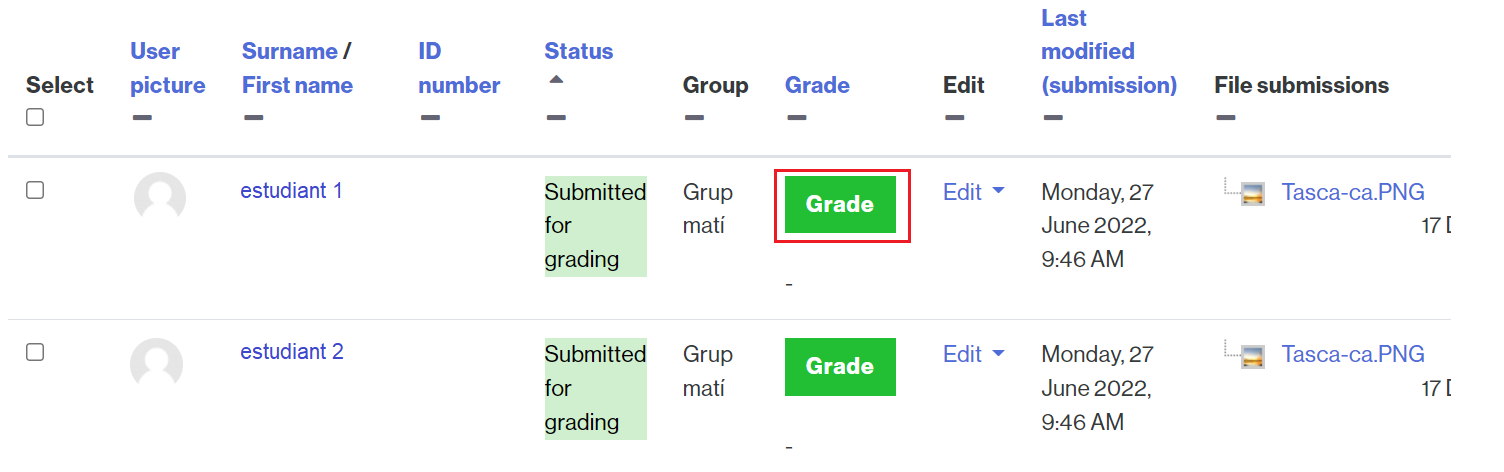Image resolution: width=1504 pixels, height=472 pixels.
Task: Open estudiant 2 user picture avatar
Action: [x=157, y=363]
